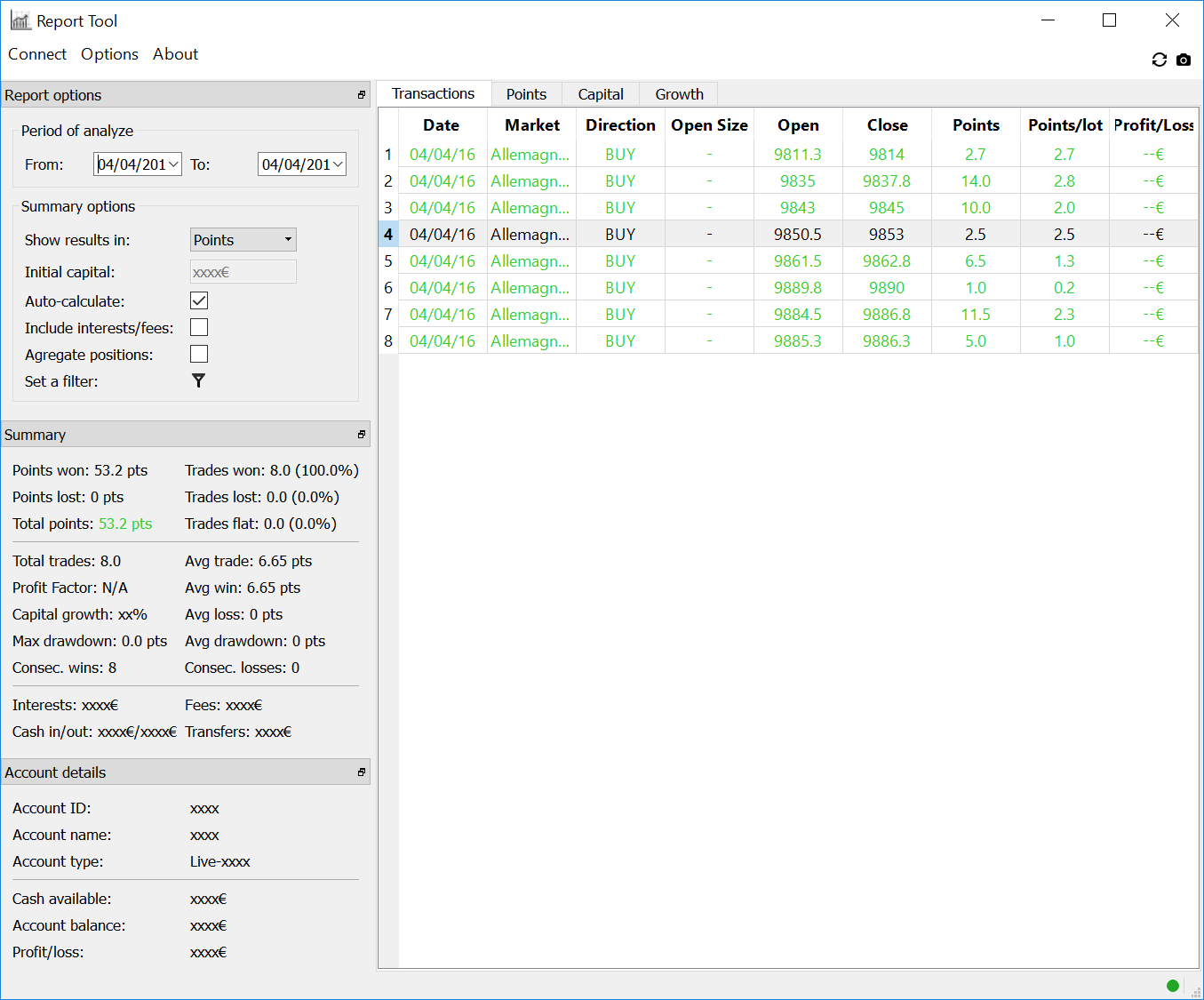
Task: Sort by the Points/lot column header
Action: 1064,125
